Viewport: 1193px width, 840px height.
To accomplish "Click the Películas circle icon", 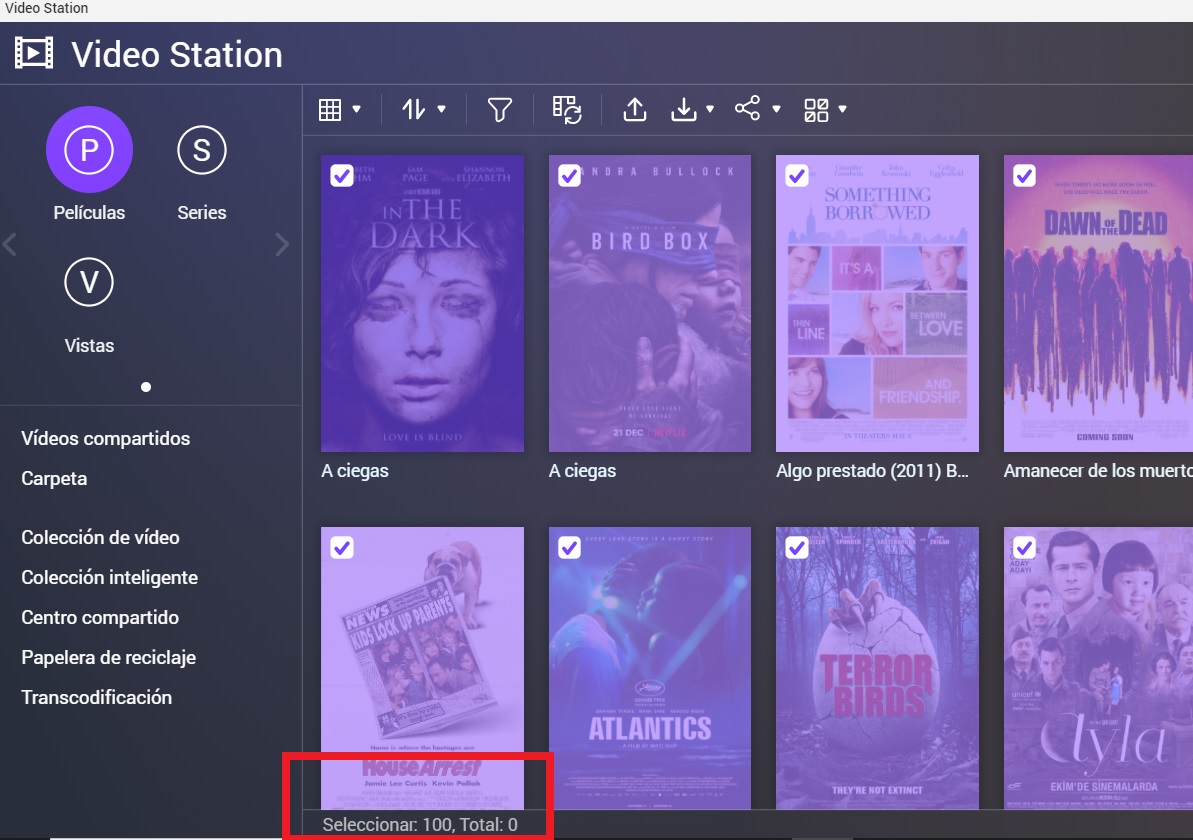I will (x=89, y=150).
